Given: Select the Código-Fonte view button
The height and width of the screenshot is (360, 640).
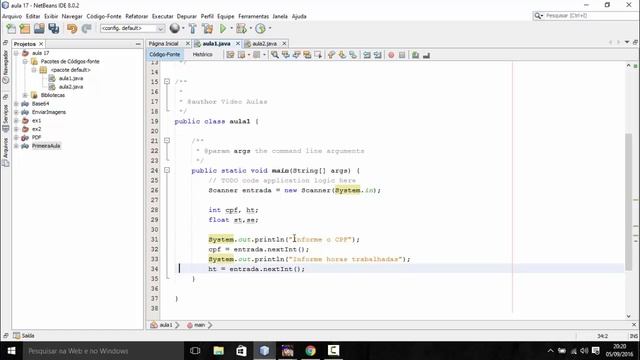Looking at the screenshot, I should [x=164, y=54].
